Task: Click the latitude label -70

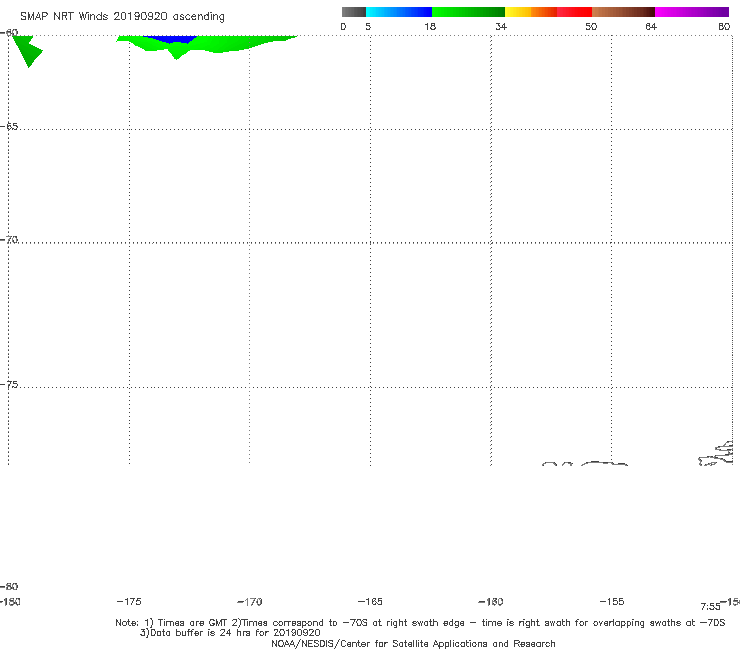Action: click(9, 240)
